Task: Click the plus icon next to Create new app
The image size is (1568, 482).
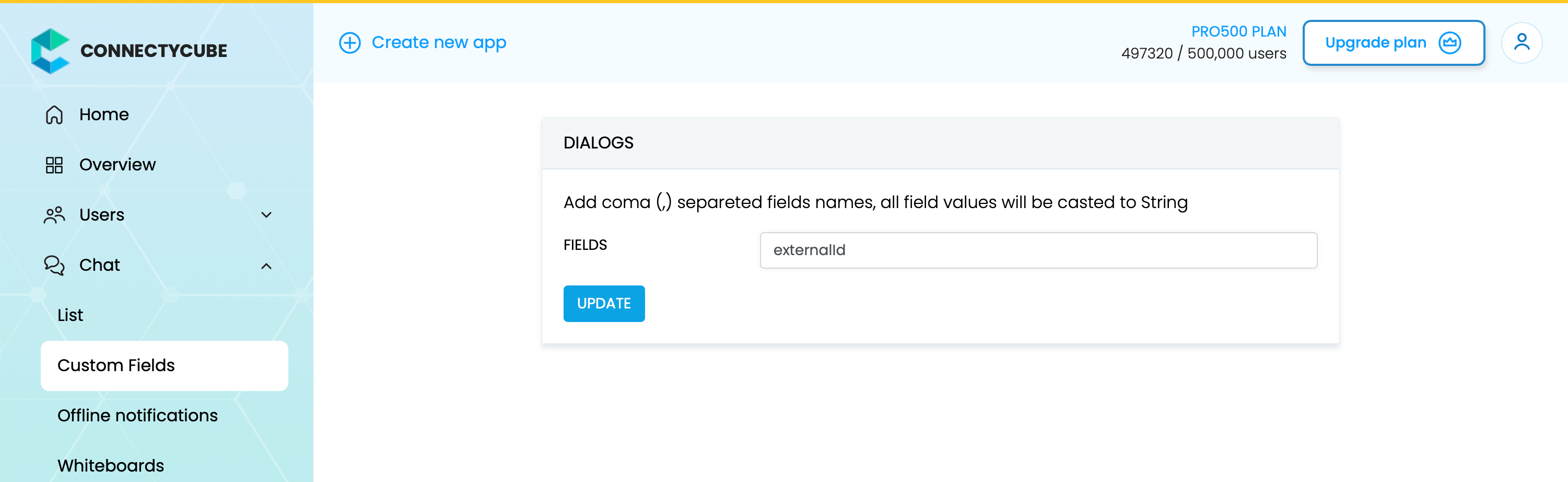Action: tap(350, 43)
